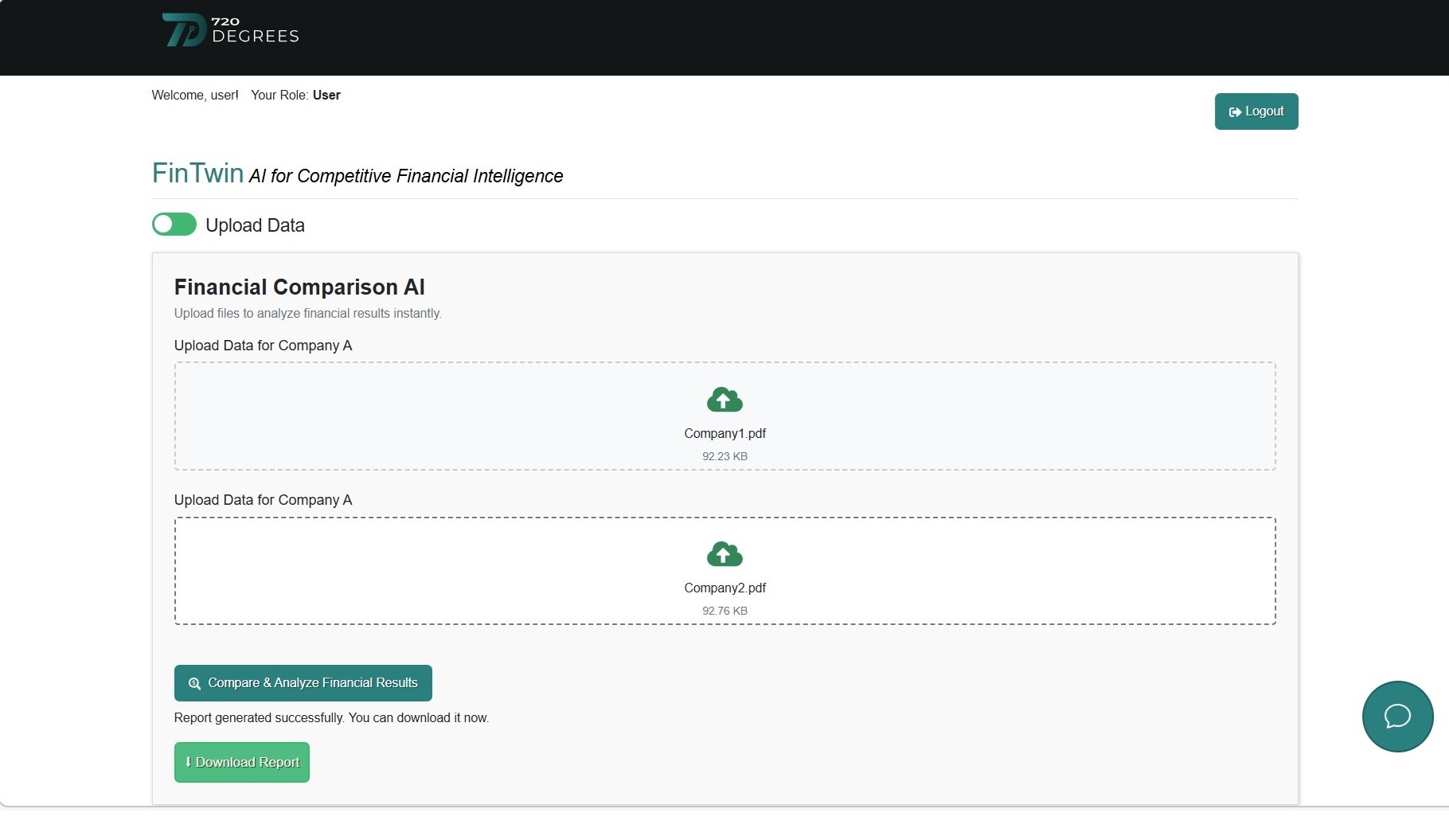Select the Company2.pdf file name

[724, 588]
